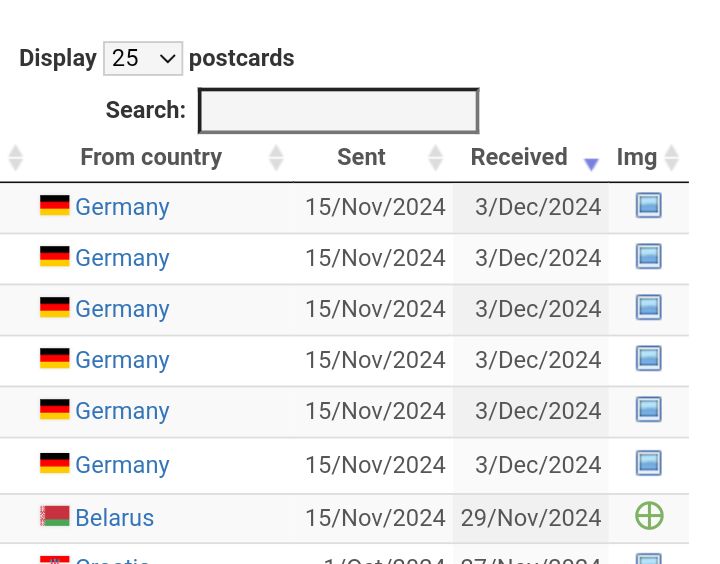Open image icon in third Germany row

tap(648, 307)
